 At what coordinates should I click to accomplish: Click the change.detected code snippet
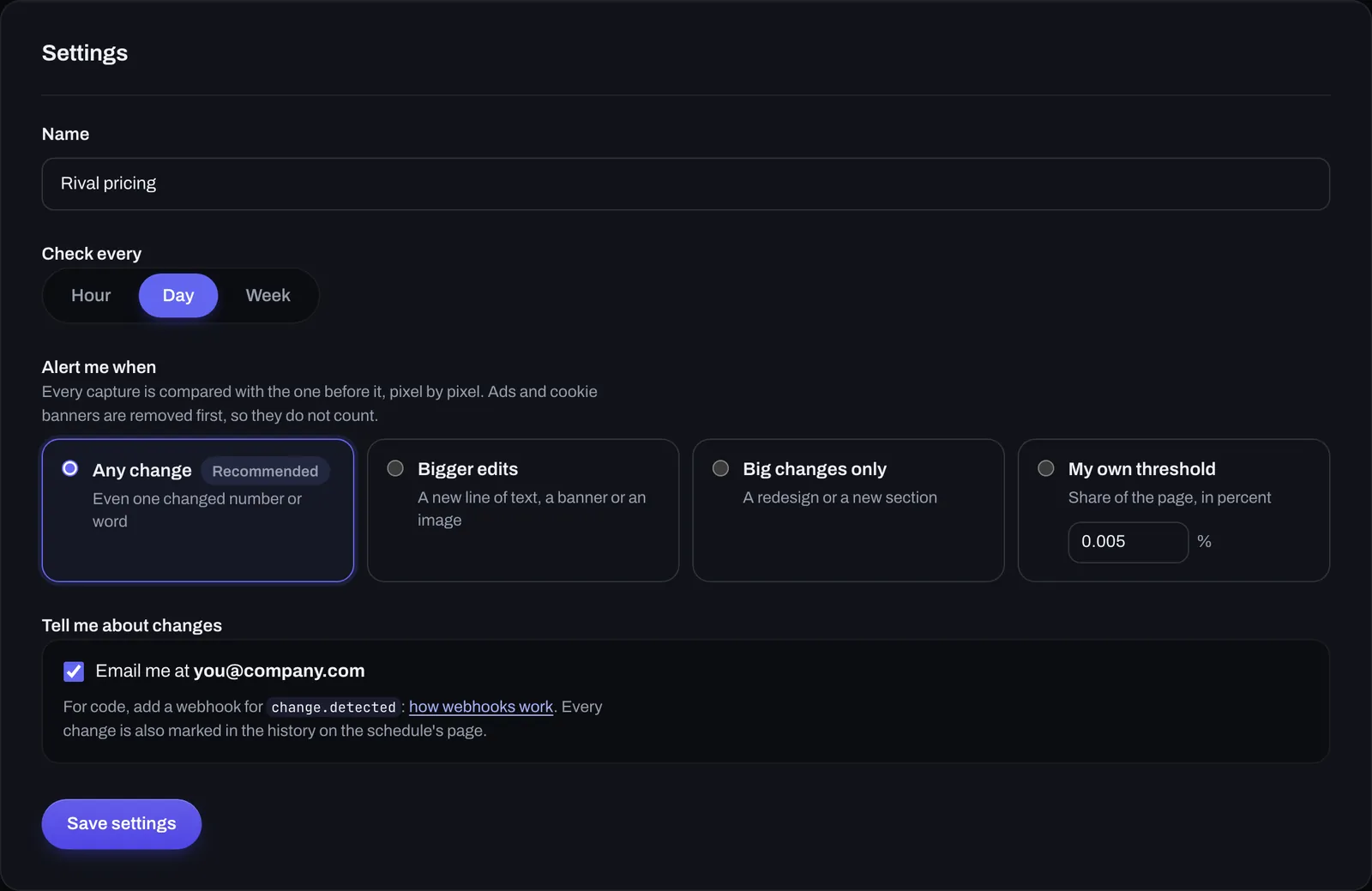(334, 707)
